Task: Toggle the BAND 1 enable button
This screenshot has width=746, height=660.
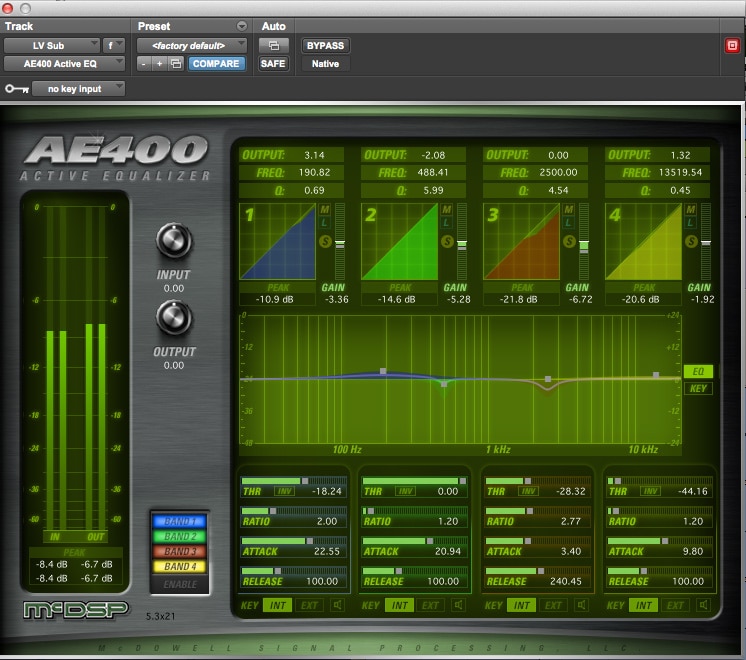Action: pos(180,521)
